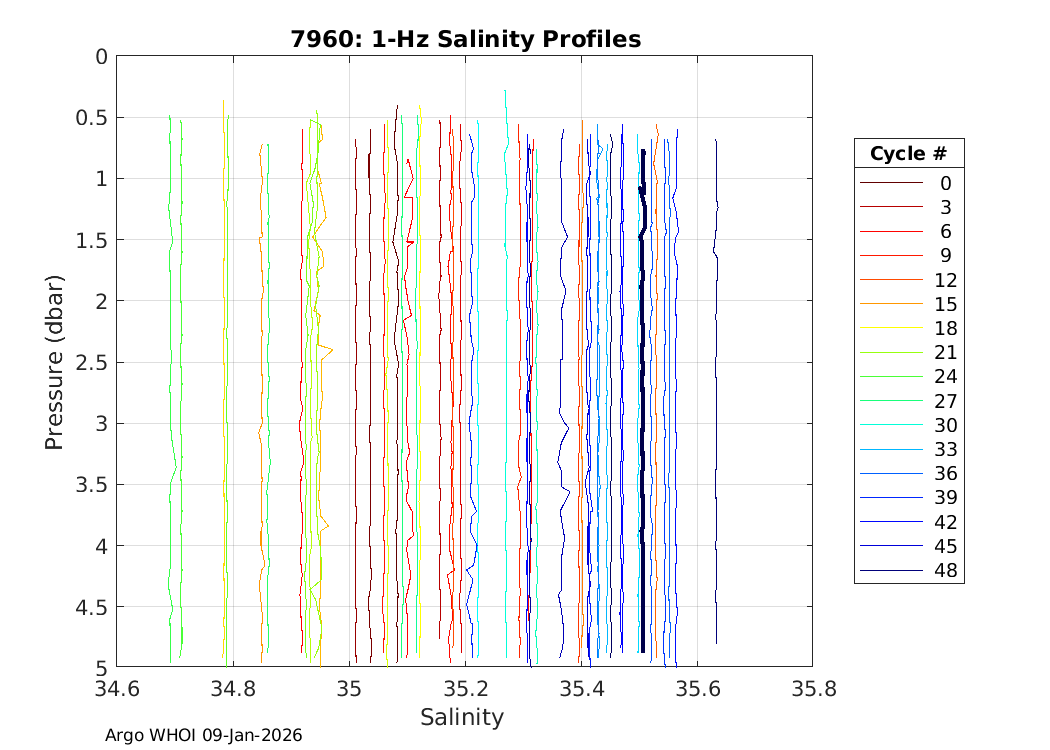Click the 'Salinity' x-axis label
The image size is (1050, 750).
coord(462,717)
